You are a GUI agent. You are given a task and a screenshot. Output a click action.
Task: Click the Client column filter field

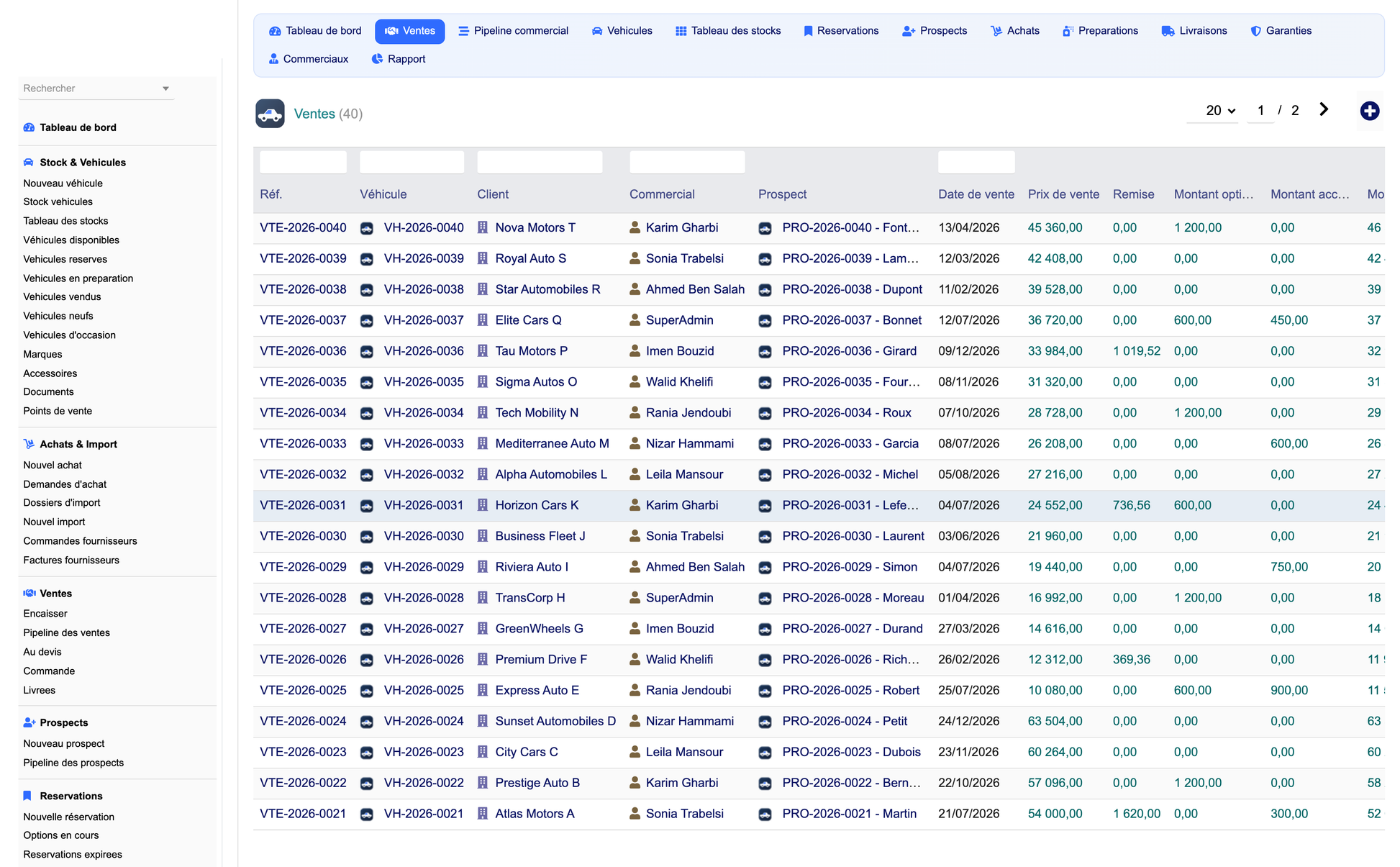pos(540,162)
